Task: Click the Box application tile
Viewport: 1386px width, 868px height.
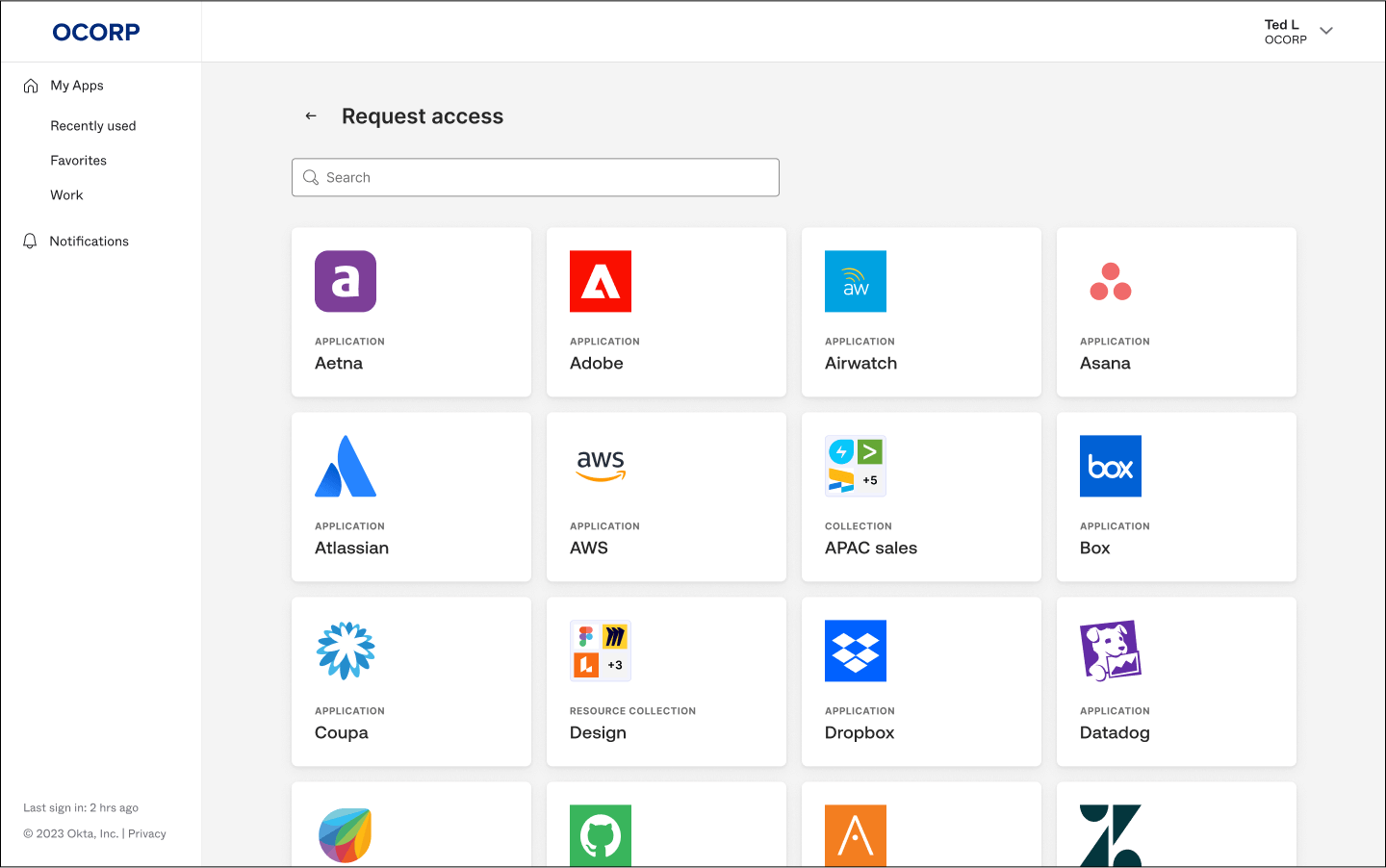Action: 1176,497
